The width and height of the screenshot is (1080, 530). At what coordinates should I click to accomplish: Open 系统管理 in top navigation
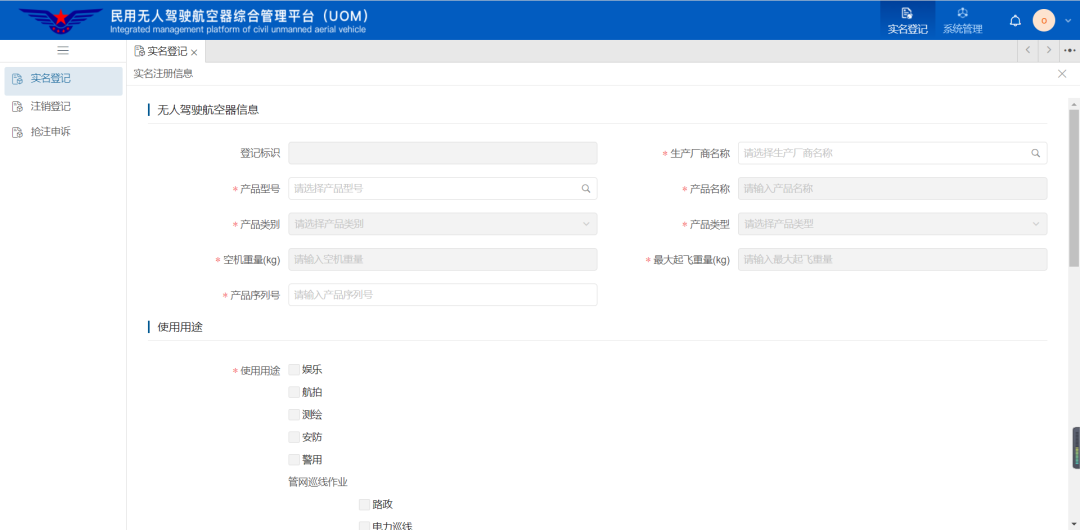point(962,20)
